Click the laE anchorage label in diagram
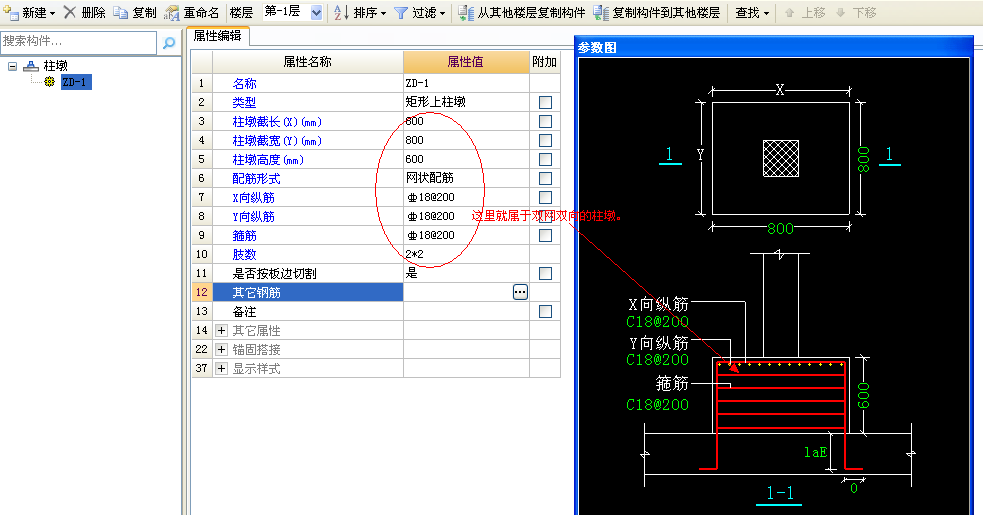The width and height of the screenshot is (983, 515). pyautogui.click(x=815, y=452)
